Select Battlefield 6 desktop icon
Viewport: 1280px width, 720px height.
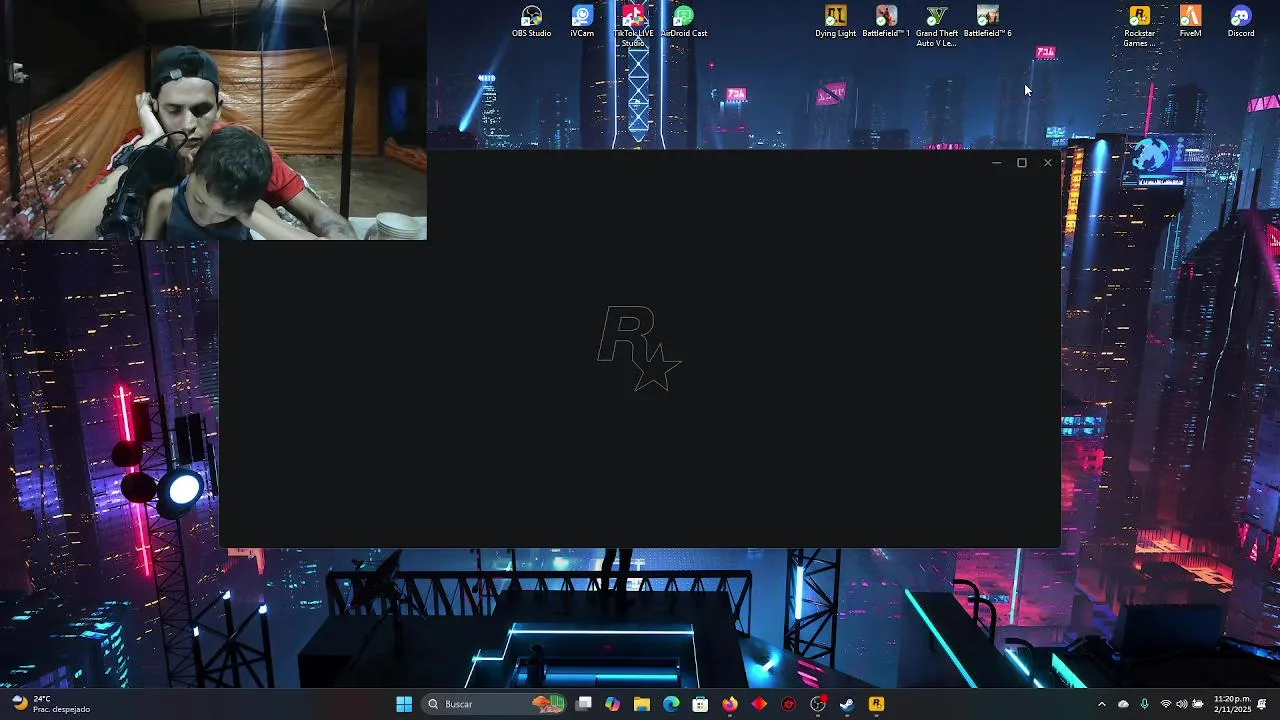tap(987, 21)
